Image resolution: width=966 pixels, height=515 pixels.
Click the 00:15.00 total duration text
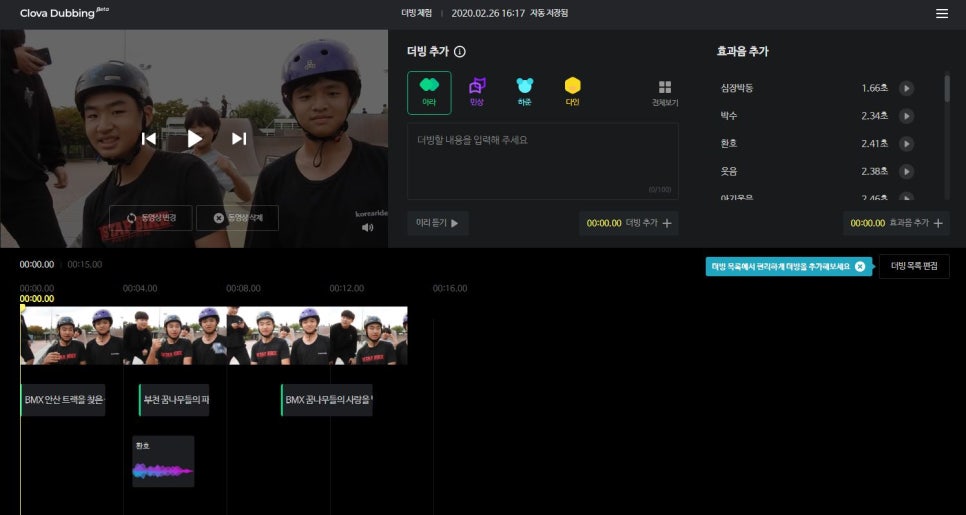tap(85, 264)
